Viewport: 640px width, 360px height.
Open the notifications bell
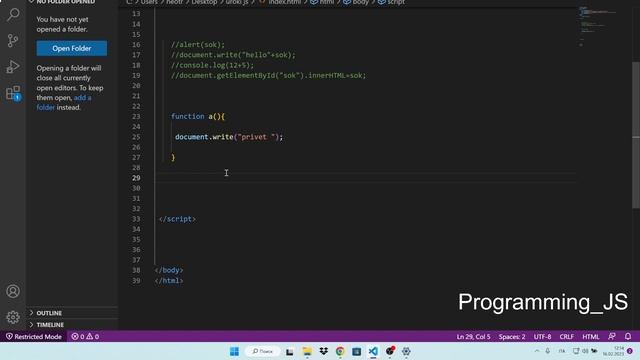tap(628, 337)
